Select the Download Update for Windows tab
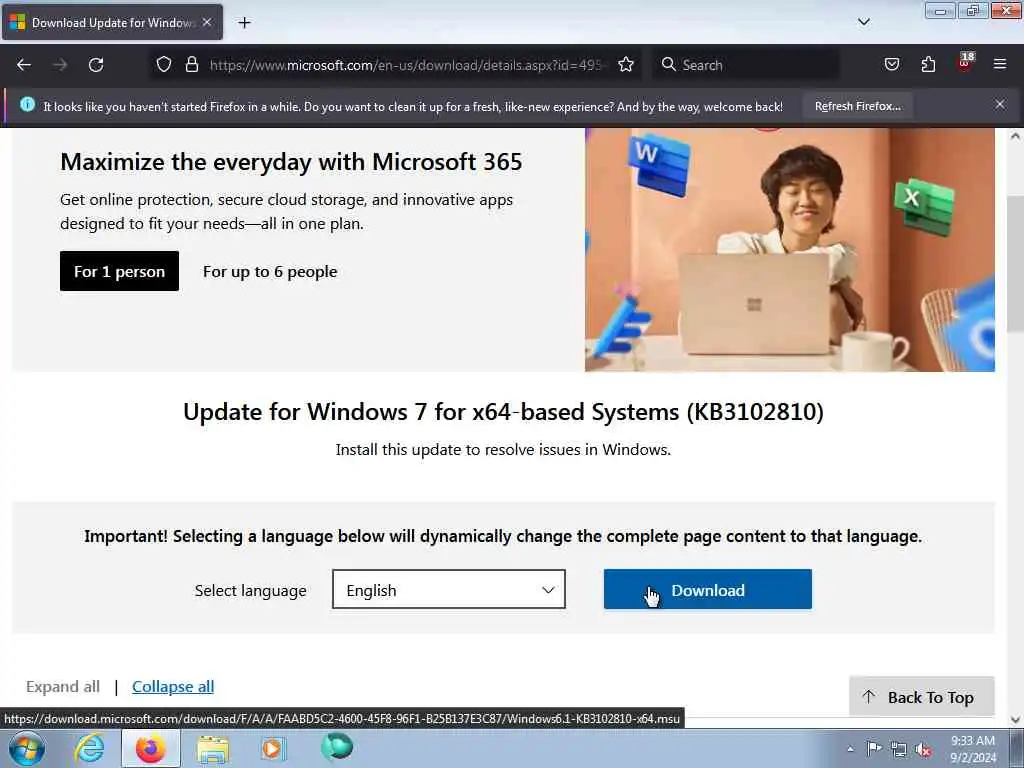 point(112,23)
